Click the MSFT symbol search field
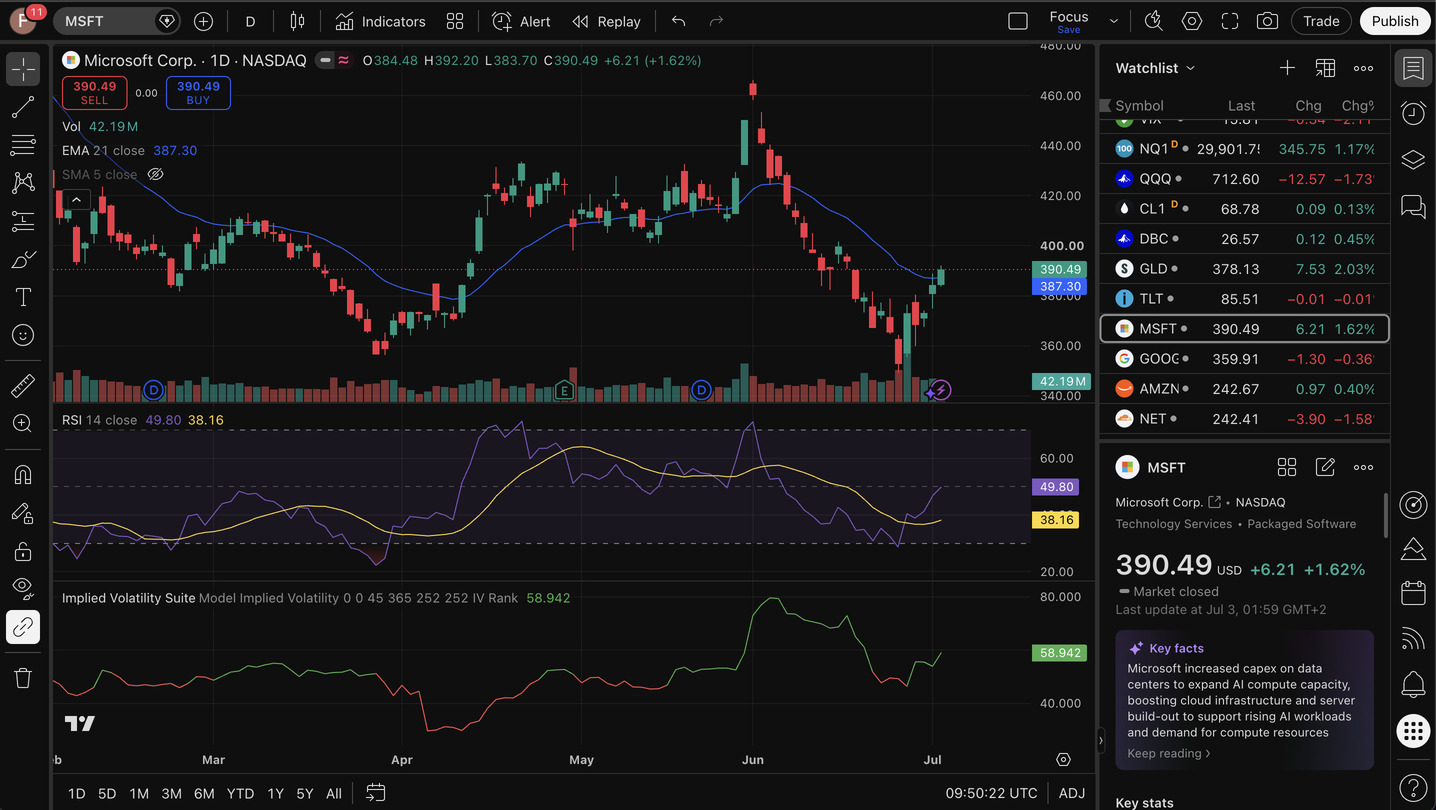 click(116, 21)
